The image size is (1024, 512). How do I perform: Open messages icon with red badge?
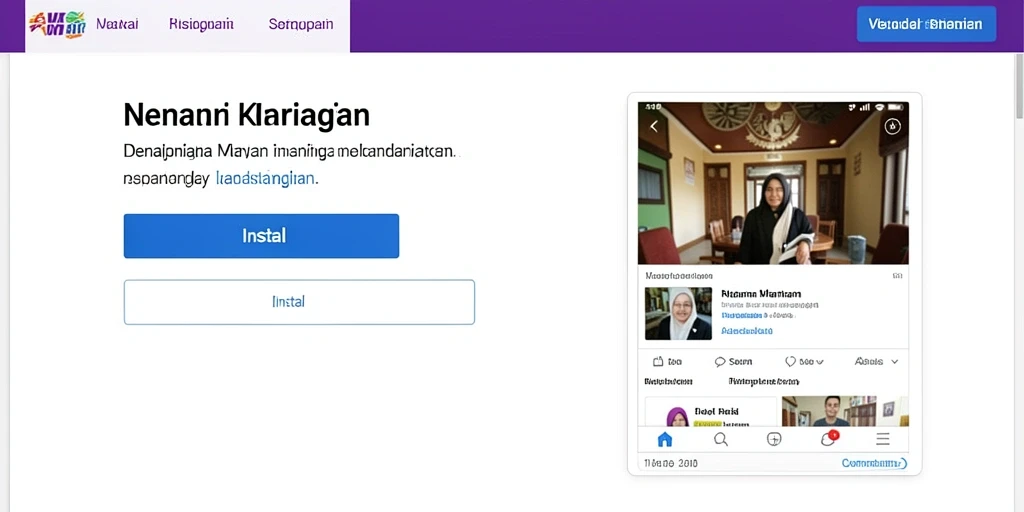[829, 438]
